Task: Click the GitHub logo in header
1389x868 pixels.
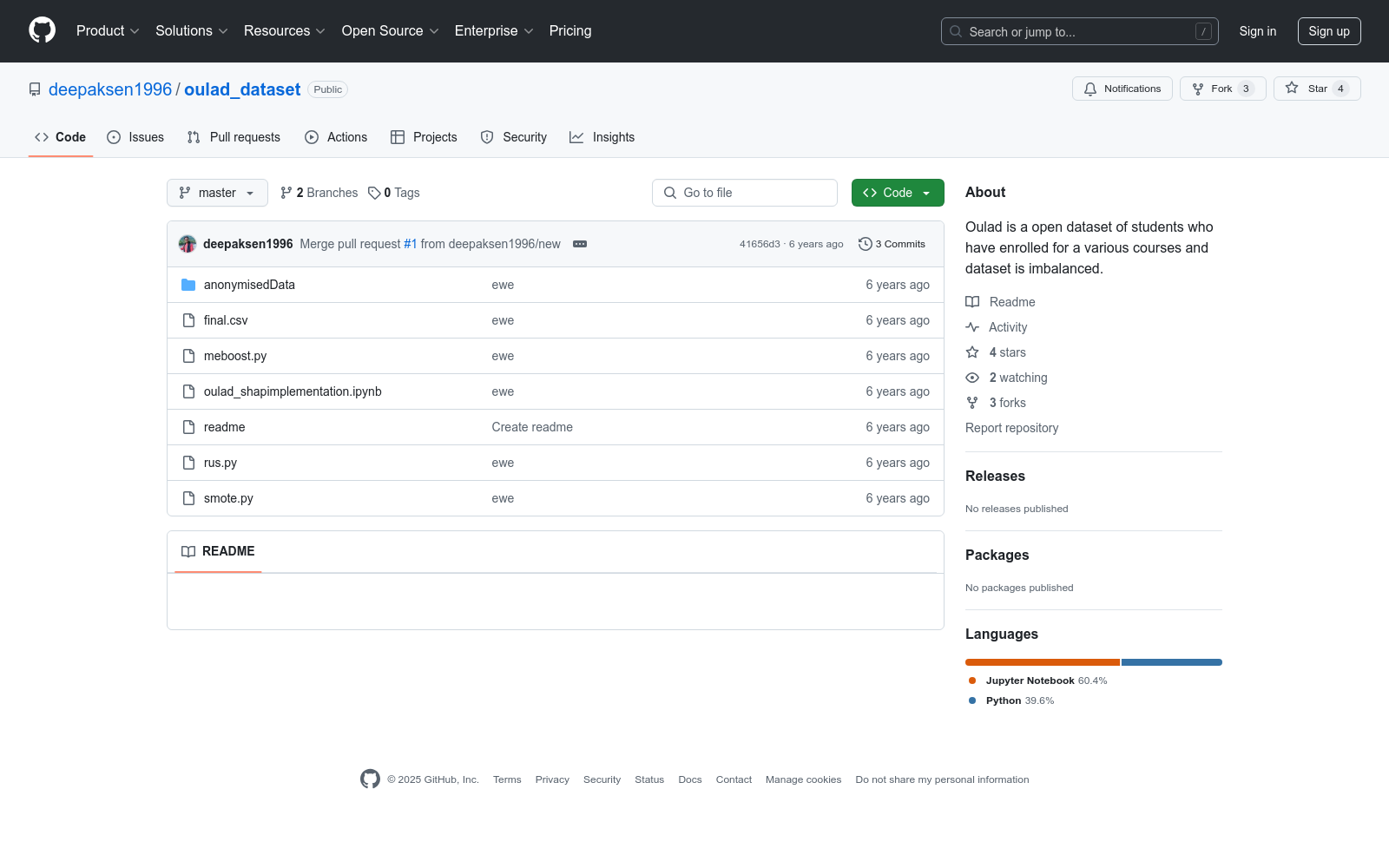Action: pos(42,30)
